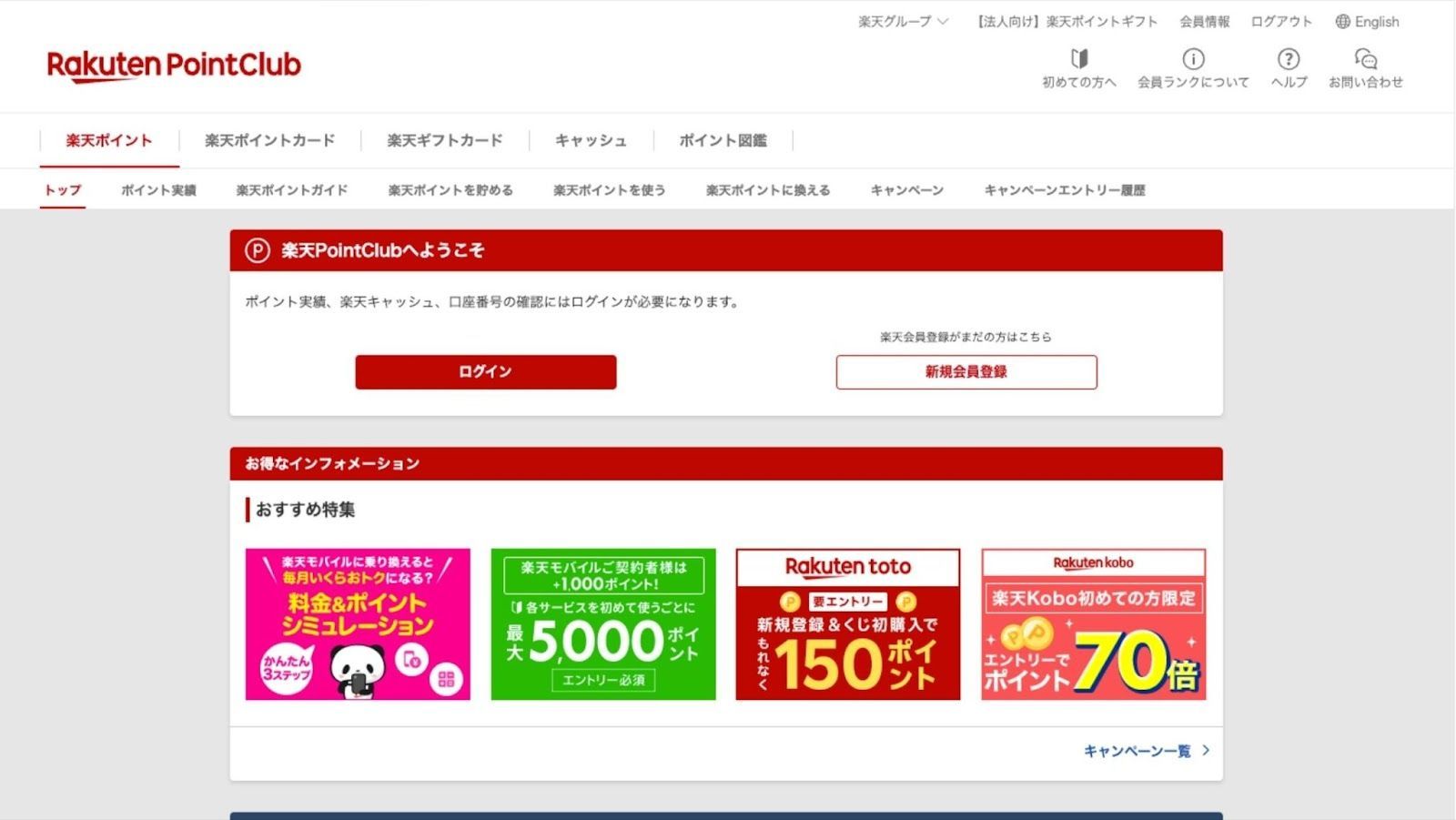
Task: Click the お問い合わせ text label
Action: [x=1366, y=82]
